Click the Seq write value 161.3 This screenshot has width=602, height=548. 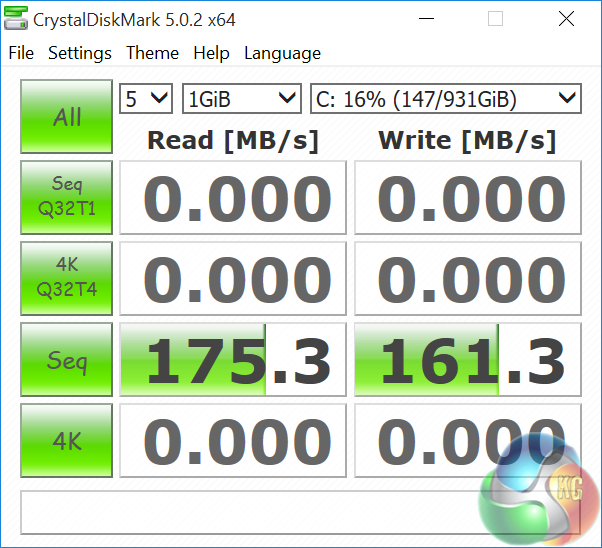pyautogui.click(x=468, y=359)
